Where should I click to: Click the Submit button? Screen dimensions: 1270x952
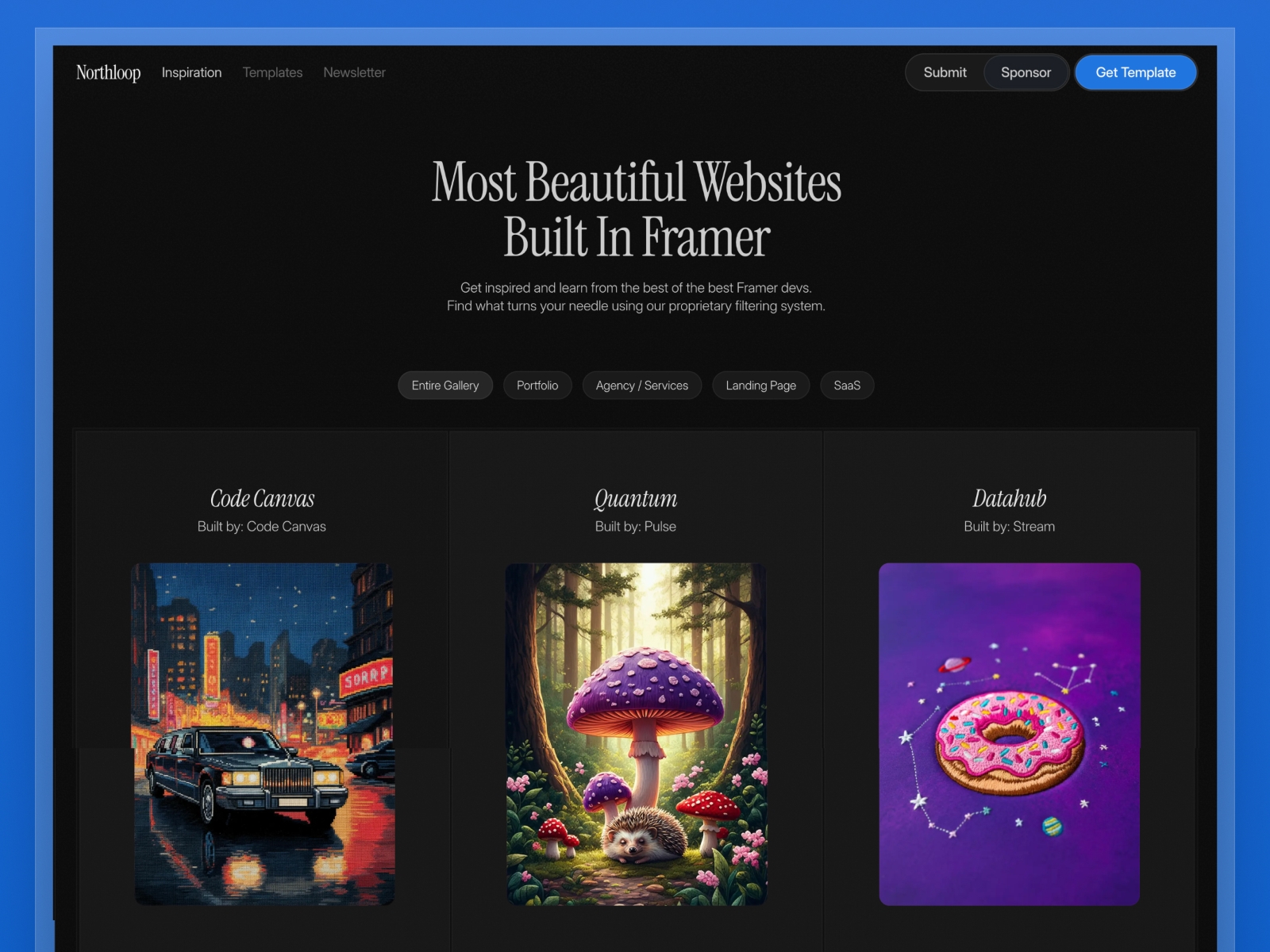click(x=945, y=72)
